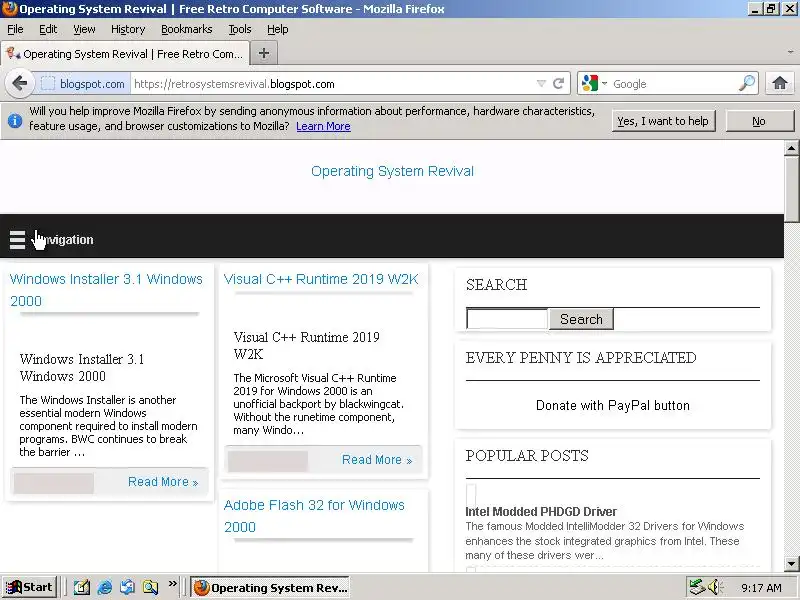Select the Operating System Revival tab

click(126, 54)
